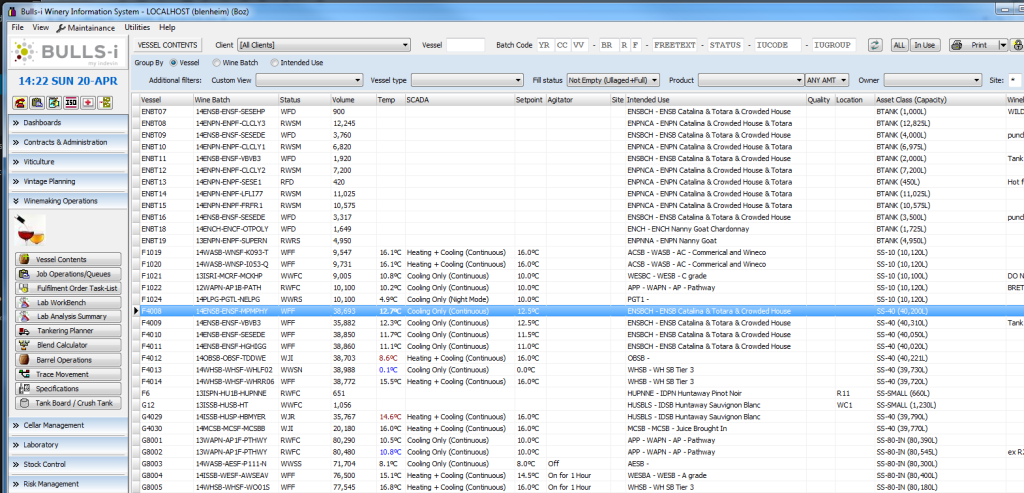Sort by the Temp column header

[x=390, y=100]
